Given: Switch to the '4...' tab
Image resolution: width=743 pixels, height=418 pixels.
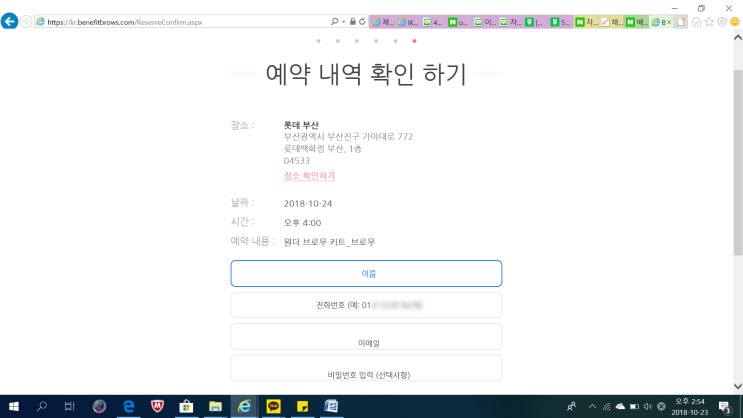Looking at the screenshot, I should tap(433, 22).
